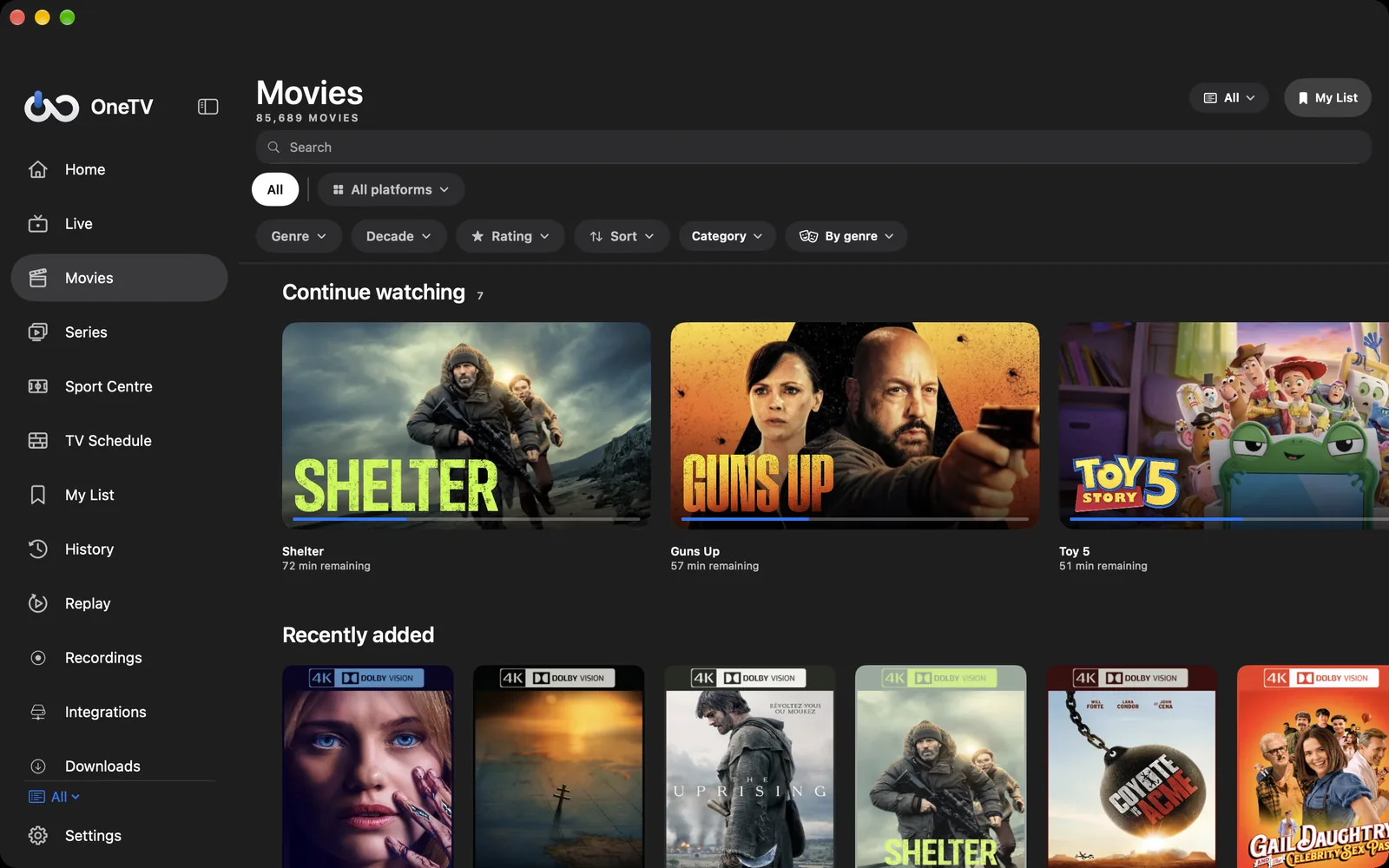
Task: Open Home from sidebar
Action: (119, 169)
